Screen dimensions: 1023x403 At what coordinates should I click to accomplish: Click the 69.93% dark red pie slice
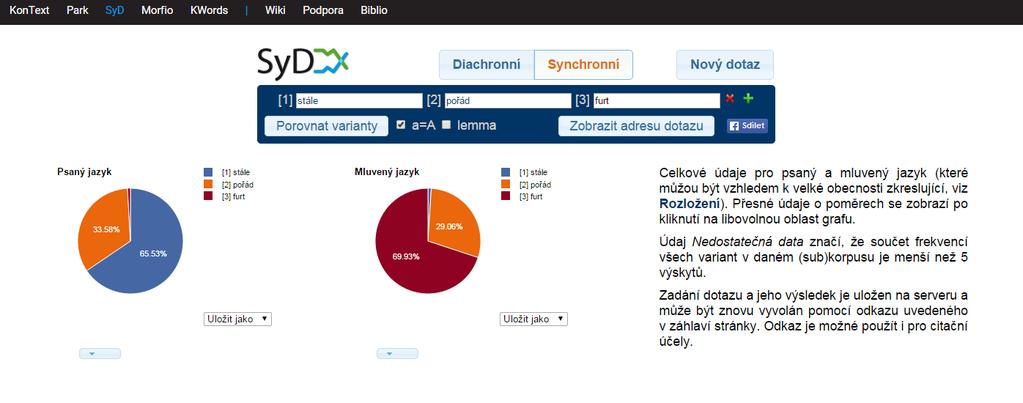[405, 257]
